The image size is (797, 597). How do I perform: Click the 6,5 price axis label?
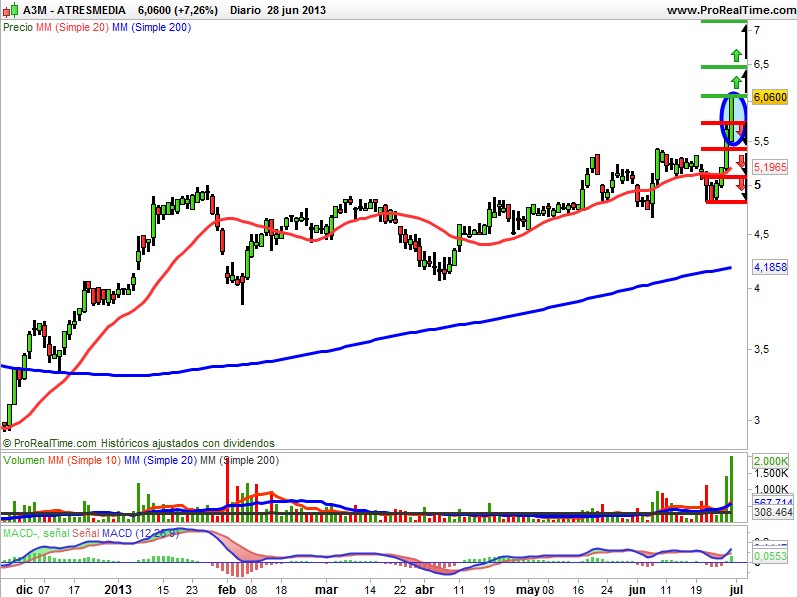pyautogui.click(x=761, y=65)
